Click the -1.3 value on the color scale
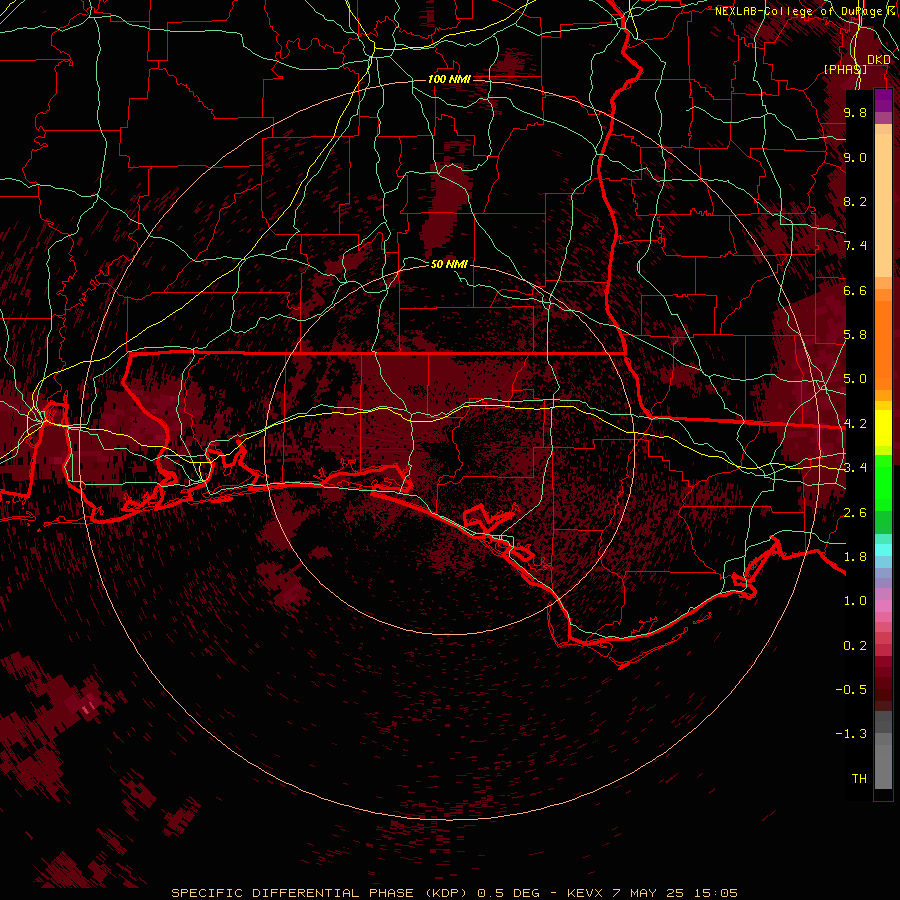This screenshot has height=900, width=900. click(x=851, y=734)
